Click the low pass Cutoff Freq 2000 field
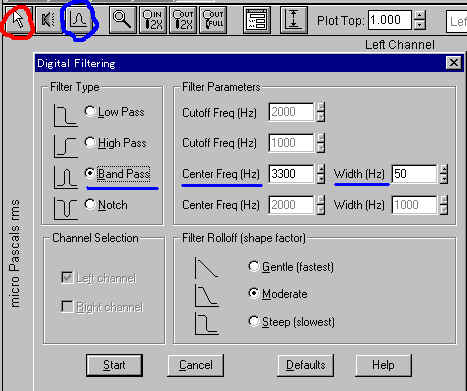Screen dimensions: 467x391 click(291, 112)
